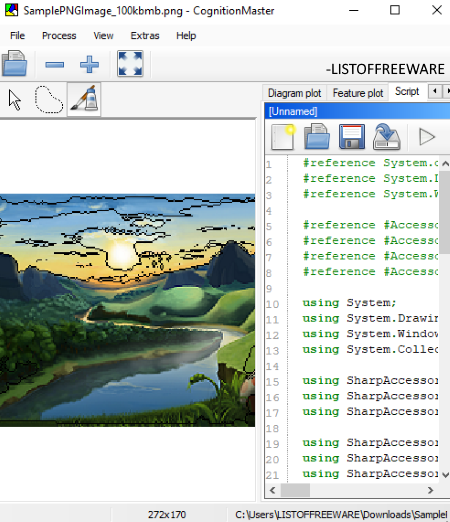The image size is (450, 522).
Task: Switch to the Feature plot tab
Action: [x=358, y=93]
